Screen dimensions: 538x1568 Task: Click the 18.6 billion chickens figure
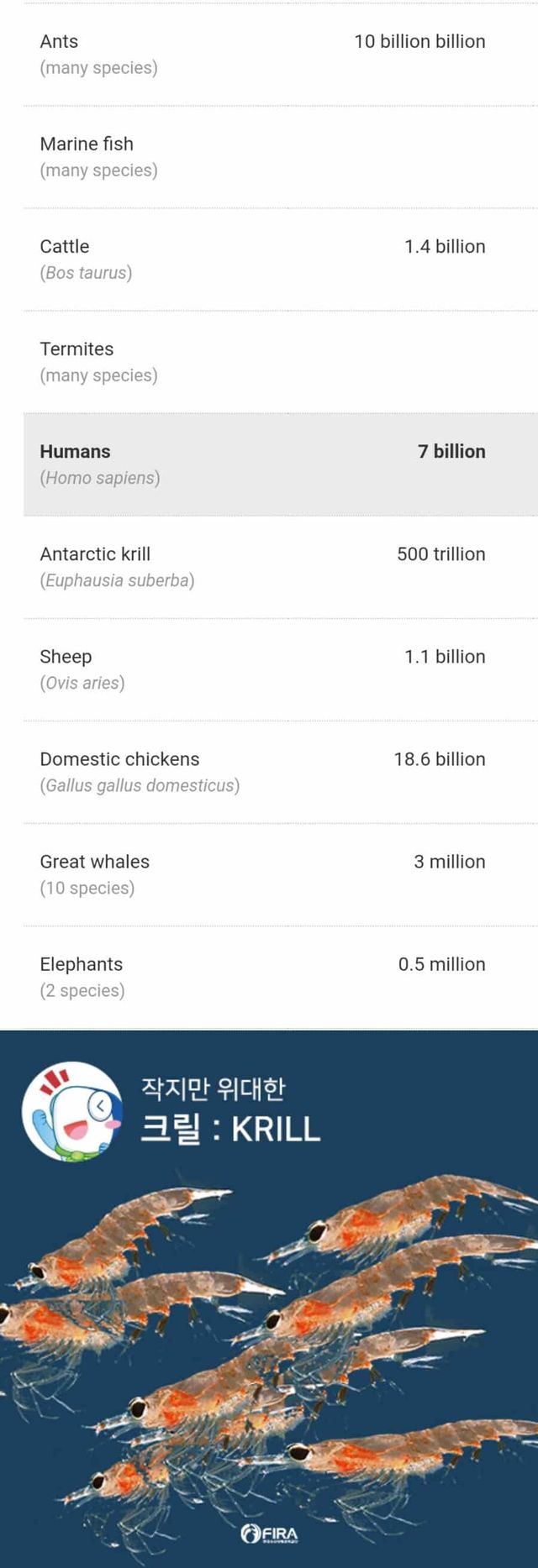tap(439, 758)
